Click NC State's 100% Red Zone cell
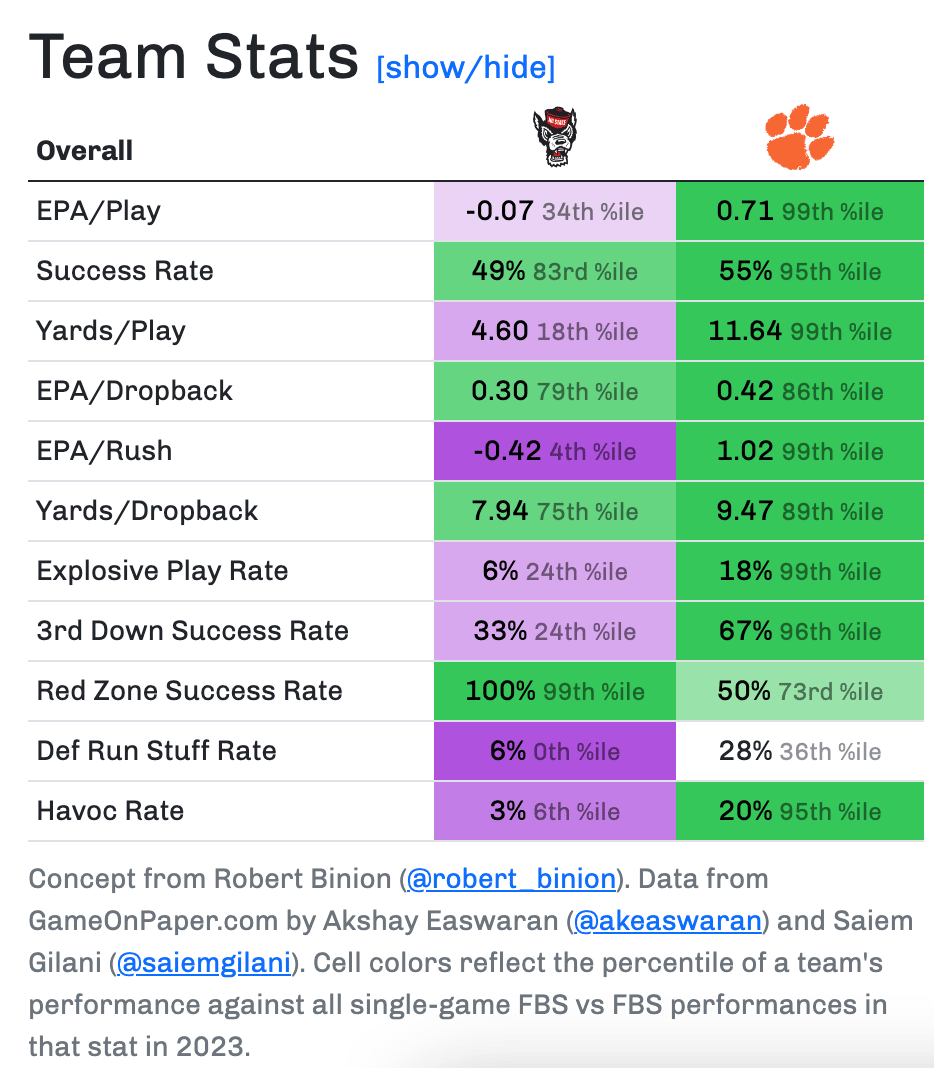The height and width of the screenshot is (1068, 934). (x=554, y=691)
